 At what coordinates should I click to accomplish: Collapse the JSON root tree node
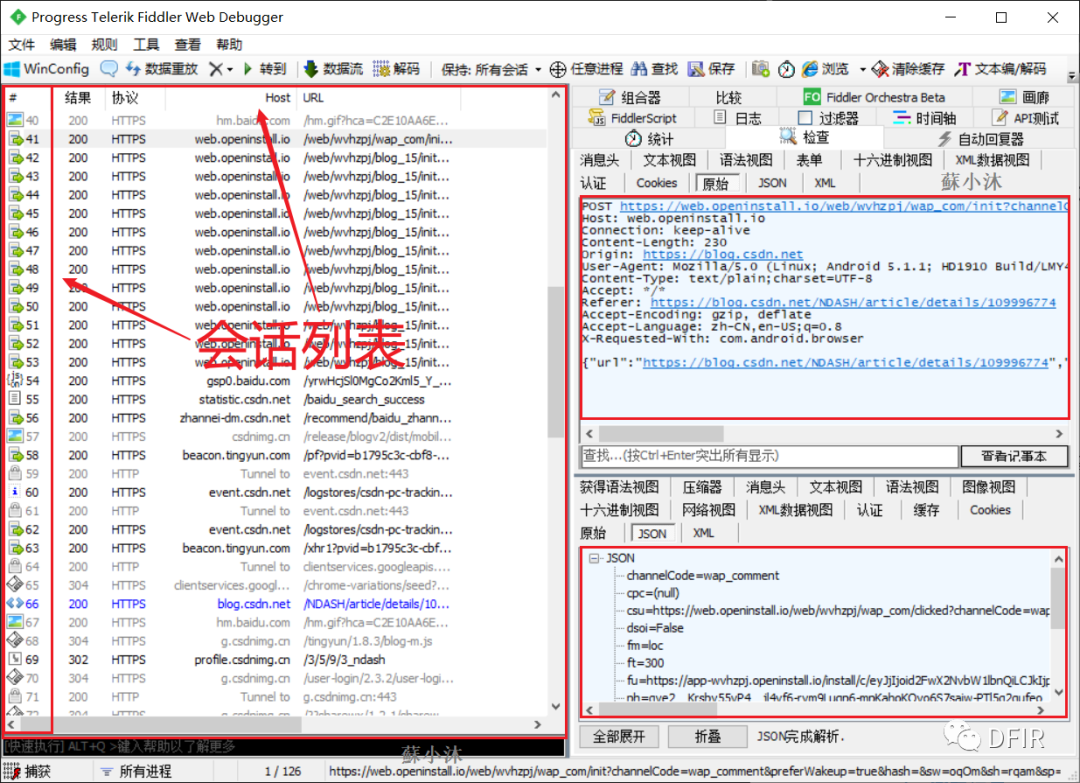[x=594, y=558]
